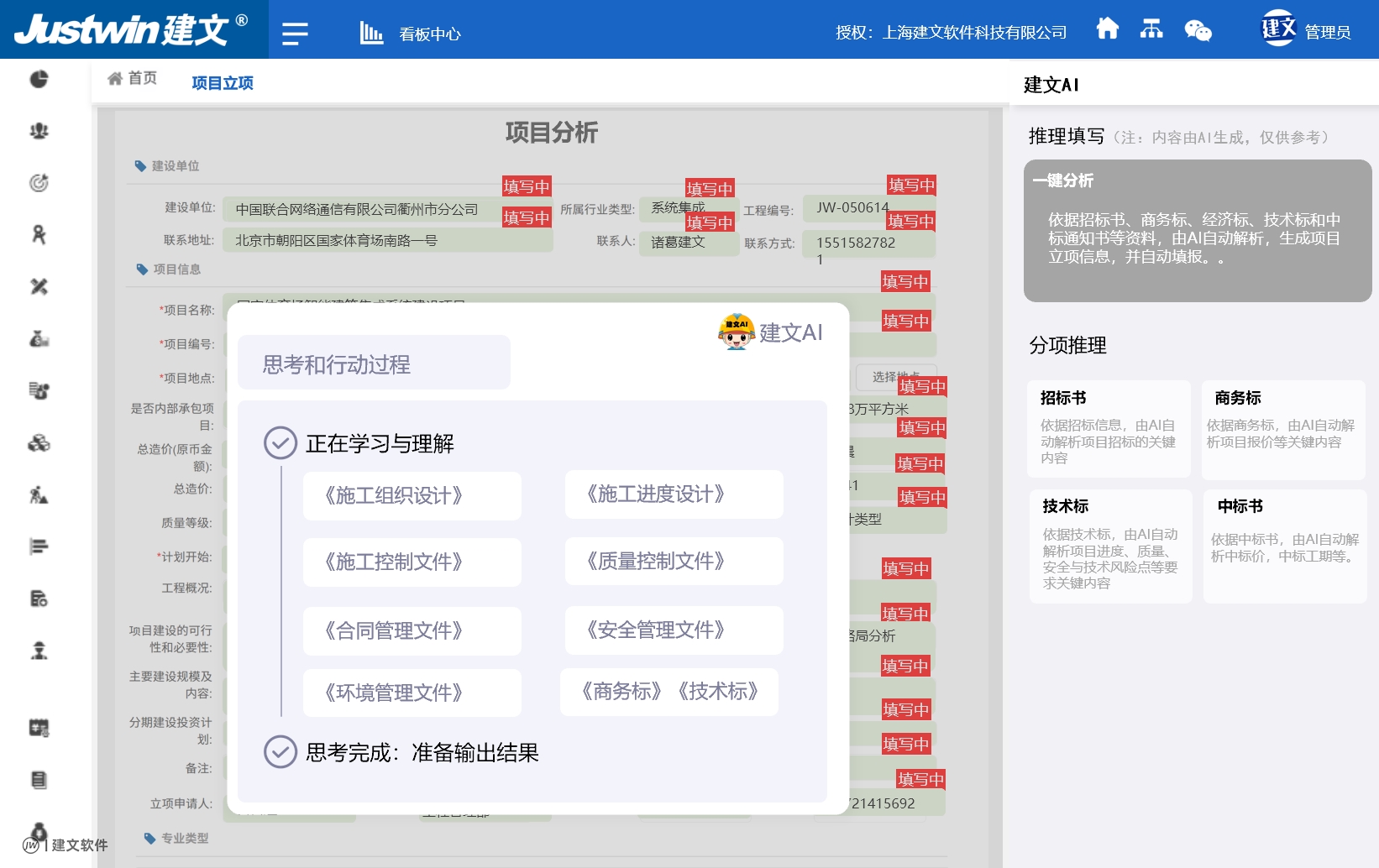
Task: Select the crossed tools icon in sidebar
Action: coord(38,287)
